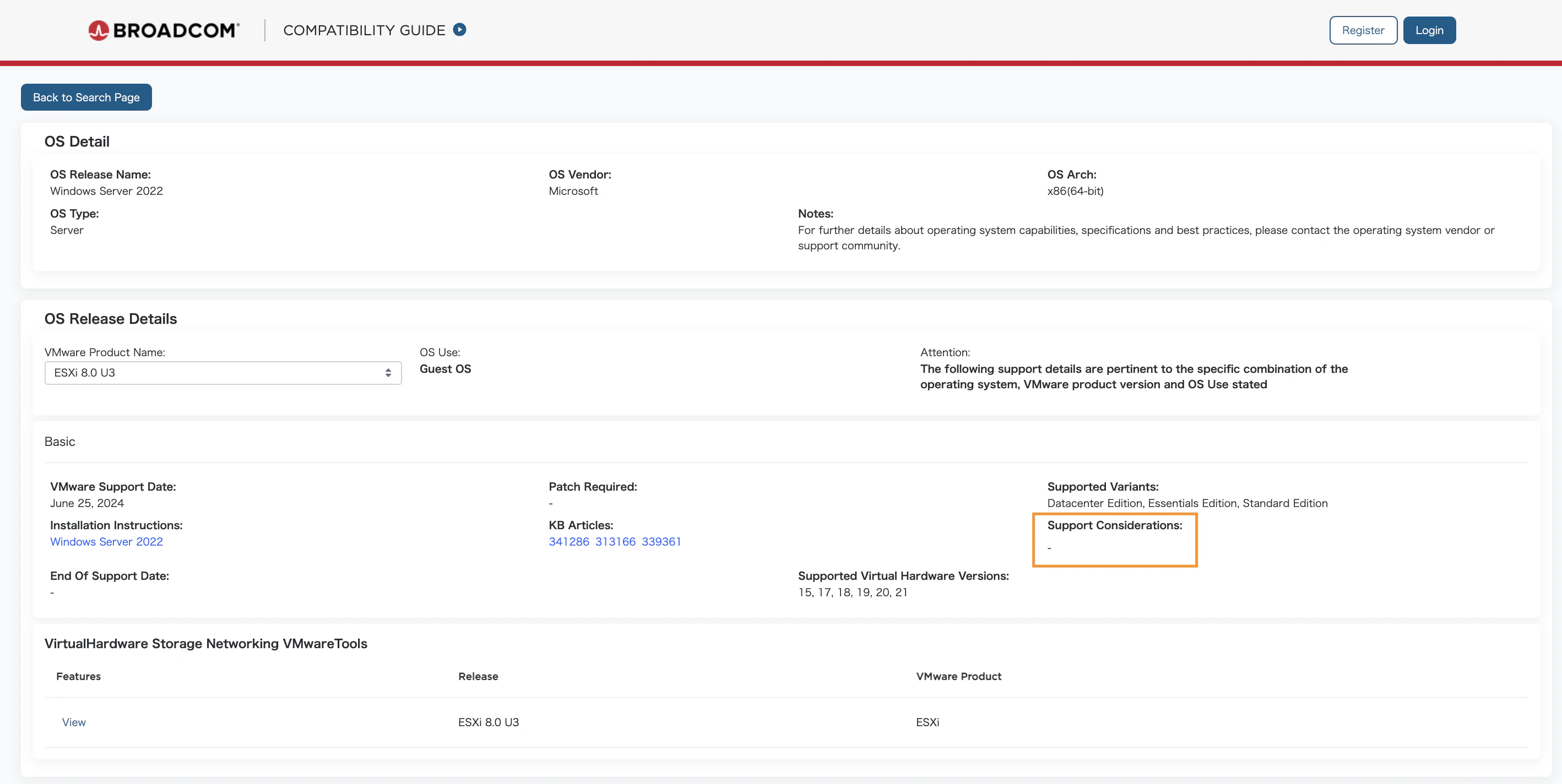Click the OS Type value Server
The height and width of the screenshot is (784, 1562).
click(x=67, y=230)
